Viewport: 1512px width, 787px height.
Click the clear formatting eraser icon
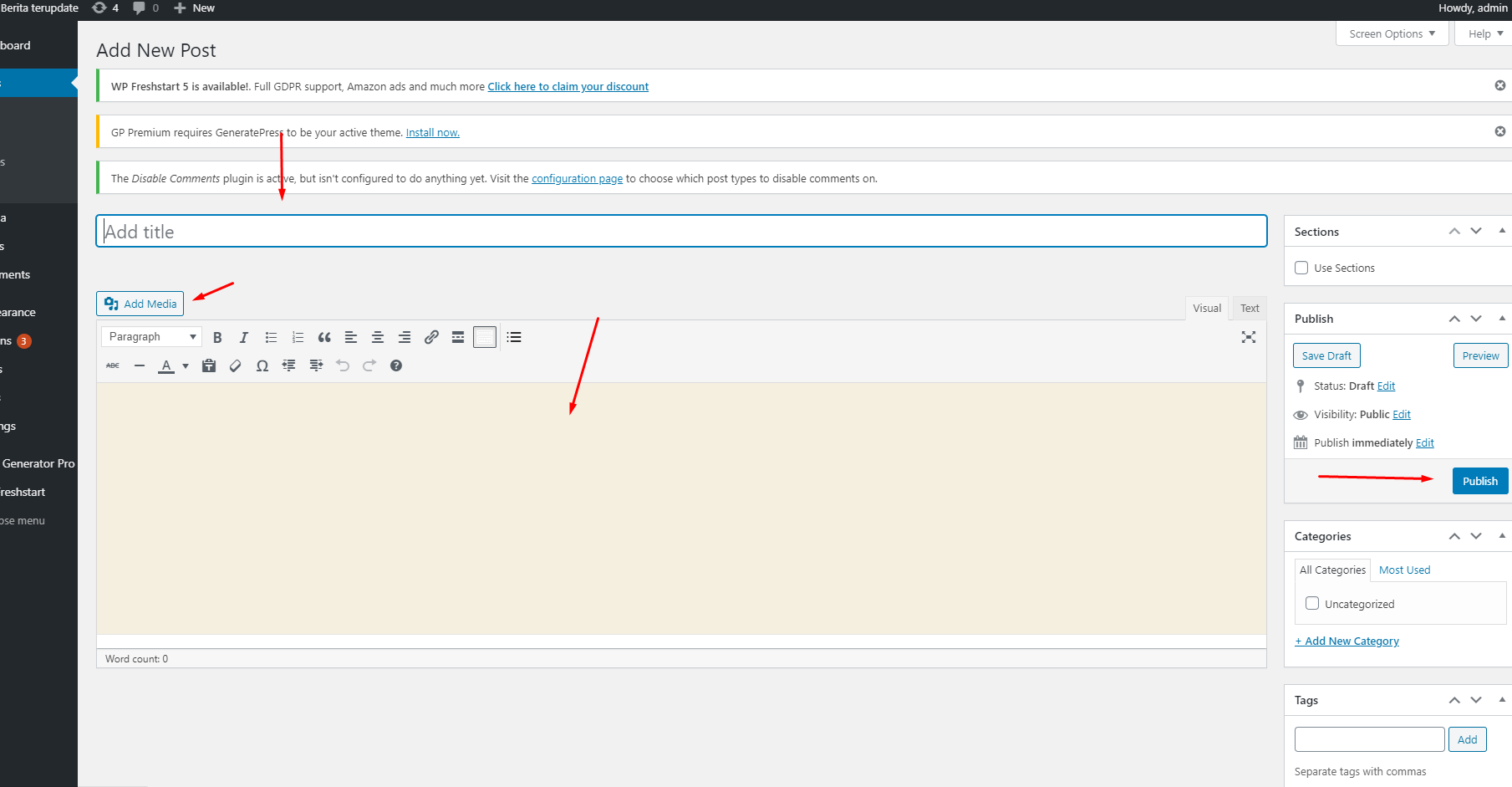(x=236, y=365)
